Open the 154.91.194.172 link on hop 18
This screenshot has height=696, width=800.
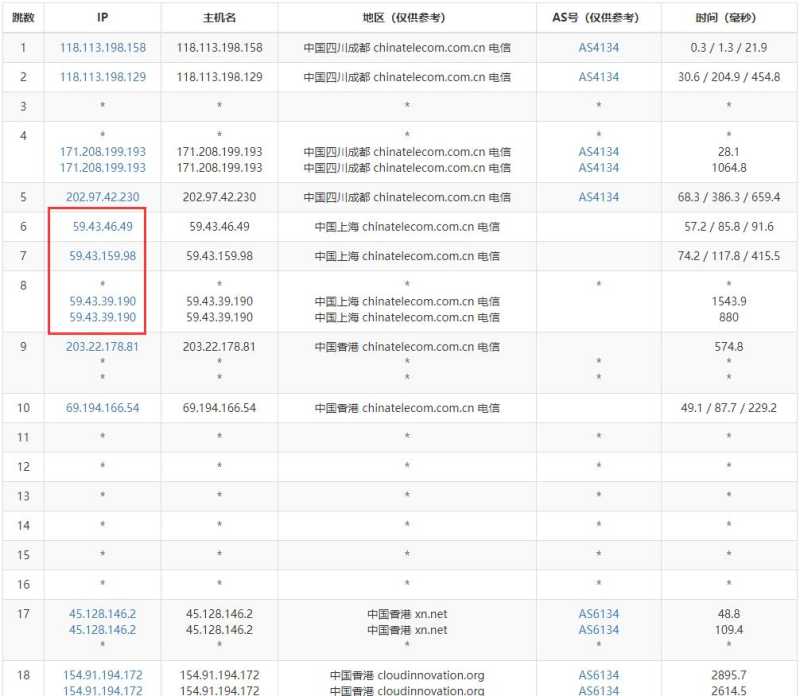(101, 675)
